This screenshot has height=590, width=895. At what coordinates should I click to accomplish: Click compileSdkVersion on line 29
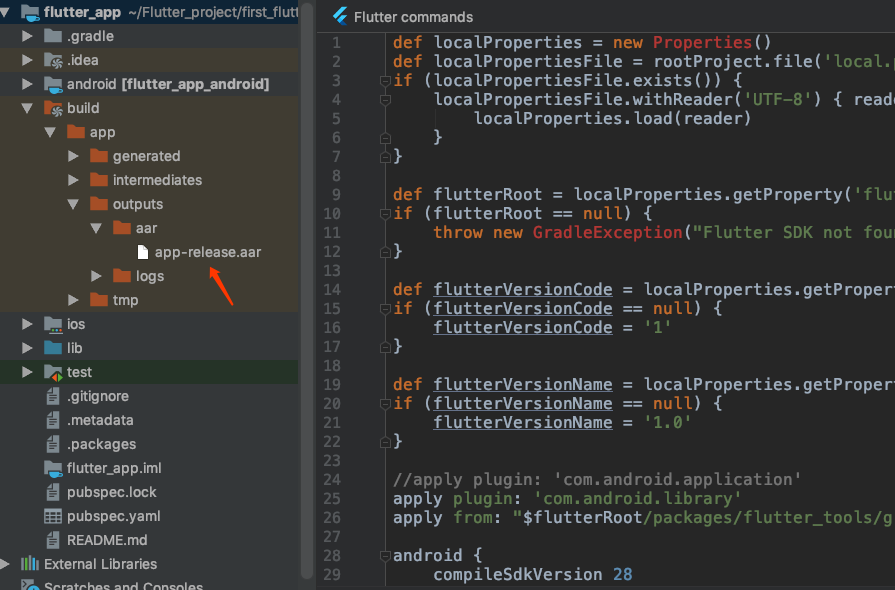tap(518, 575)
